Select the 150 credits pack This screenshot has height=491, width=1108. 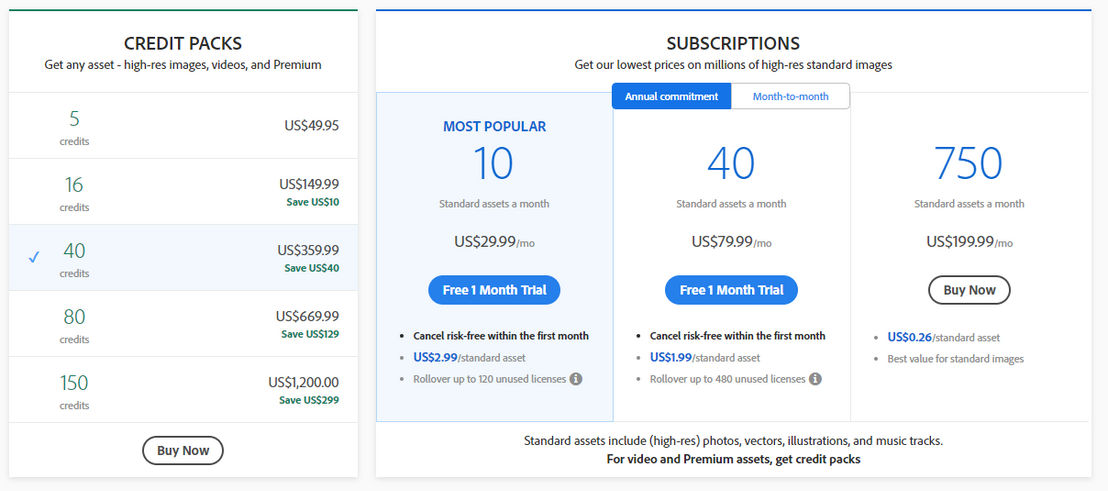coord(183,389)
